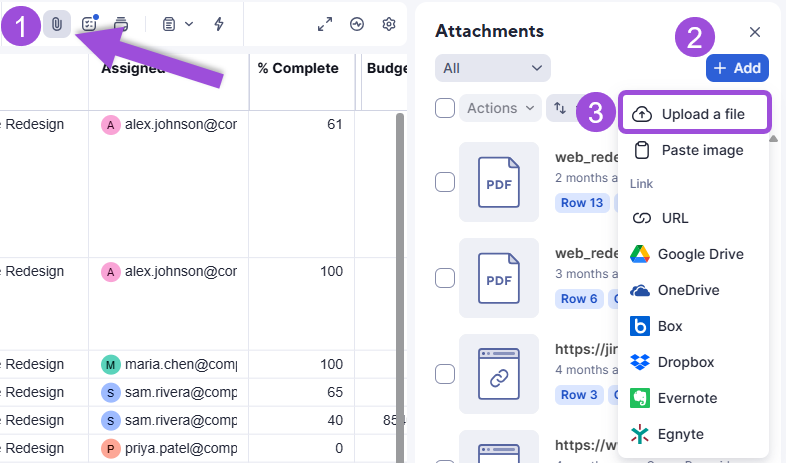Select the 0 percent complete cell
The width and height of the screenshot is (786, 463).
pyautogui.click(x=302, y=448)
